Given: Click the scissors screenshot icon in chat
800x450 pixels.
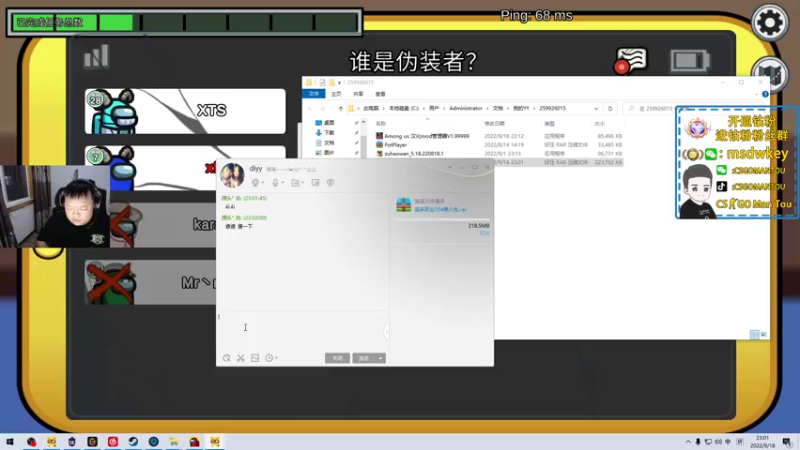Looking at the screenshot, I should [241, 358].
